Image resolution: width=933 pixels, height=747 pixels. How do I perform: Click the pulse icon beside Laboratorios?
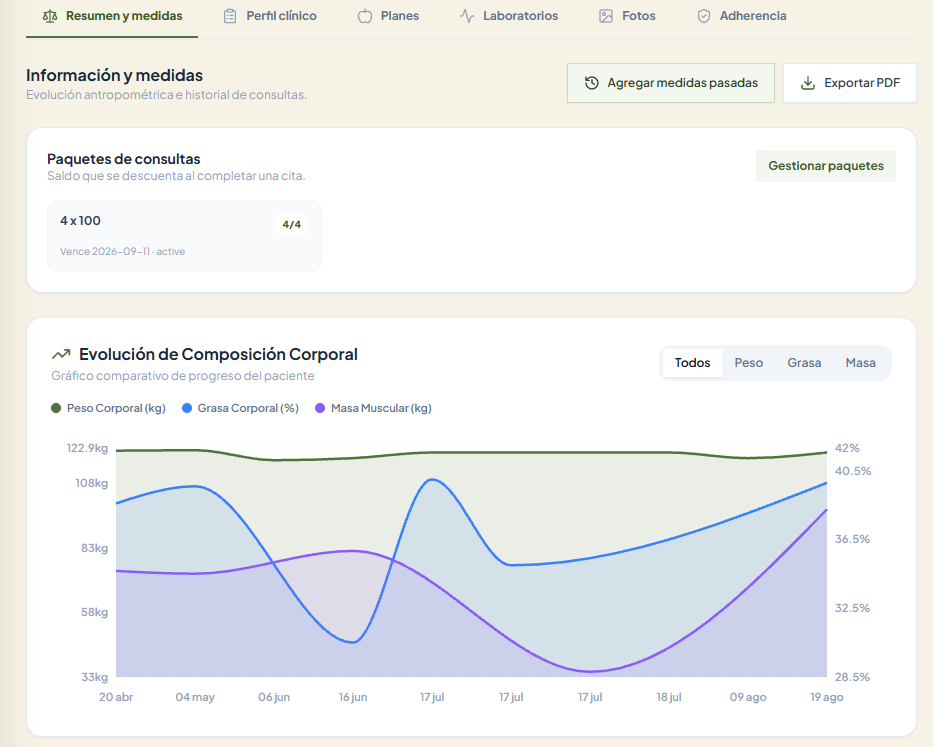(x=467, y=16)
